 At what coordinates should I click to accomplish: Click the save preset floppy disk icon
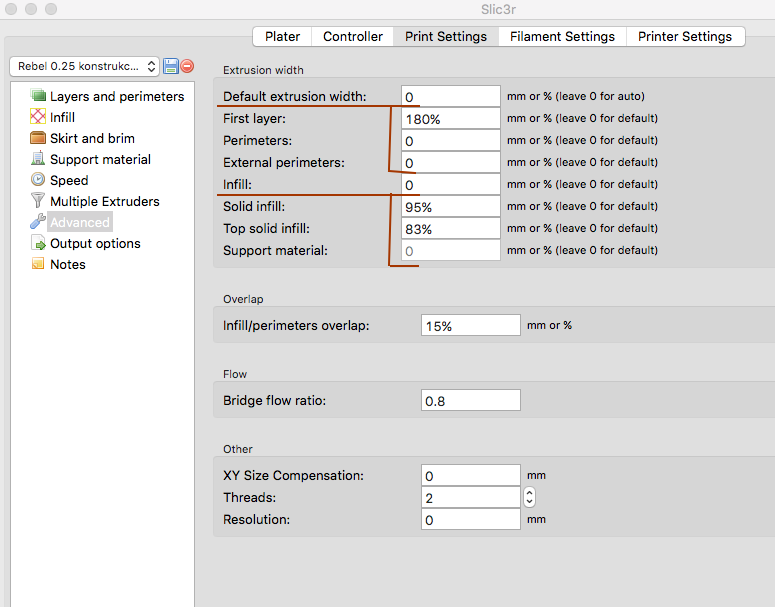(x=171, y=66)
